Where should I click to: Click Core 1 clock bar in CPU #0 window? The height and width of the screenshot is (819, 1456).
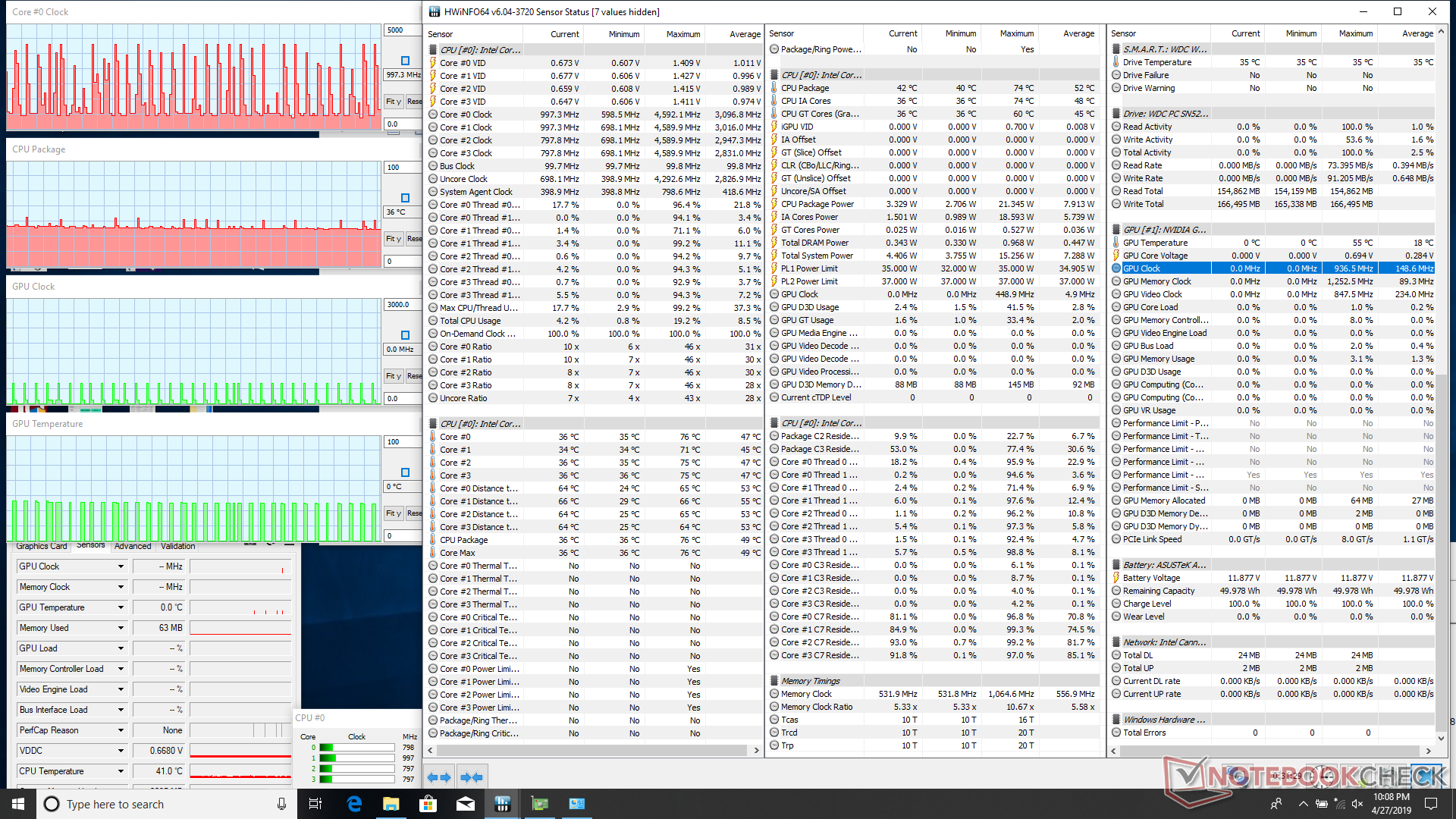click(356, 758)
